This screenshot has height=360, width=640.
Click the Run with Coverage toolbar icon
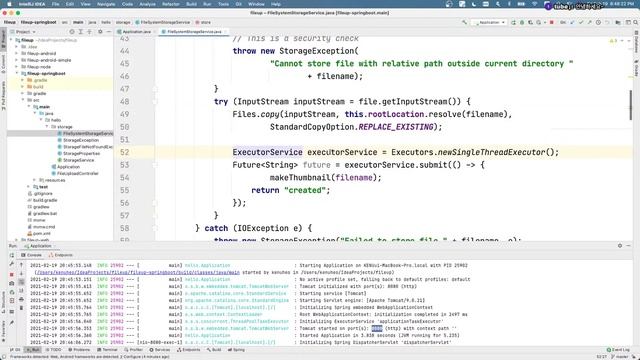[531, 22]
